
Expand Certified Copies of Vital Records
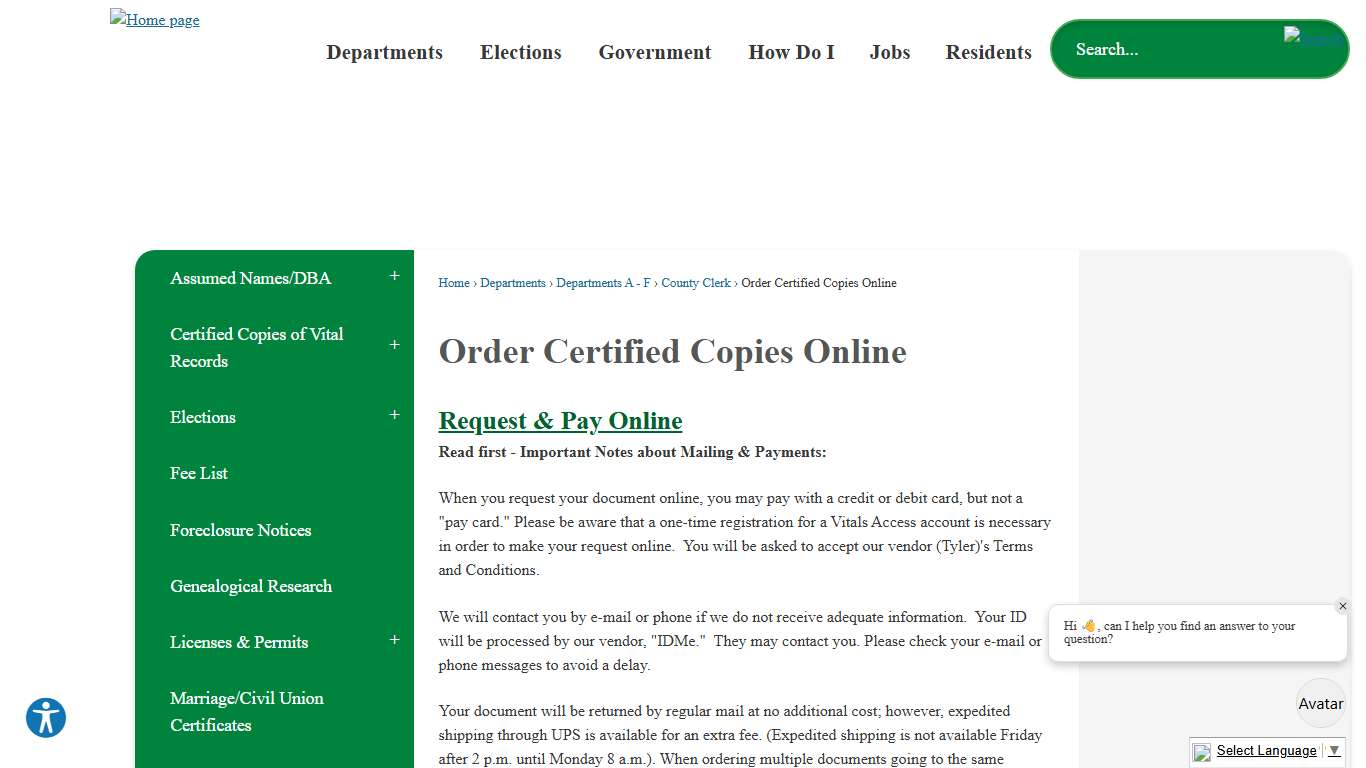pyautogui.click(x=394, y=344)
